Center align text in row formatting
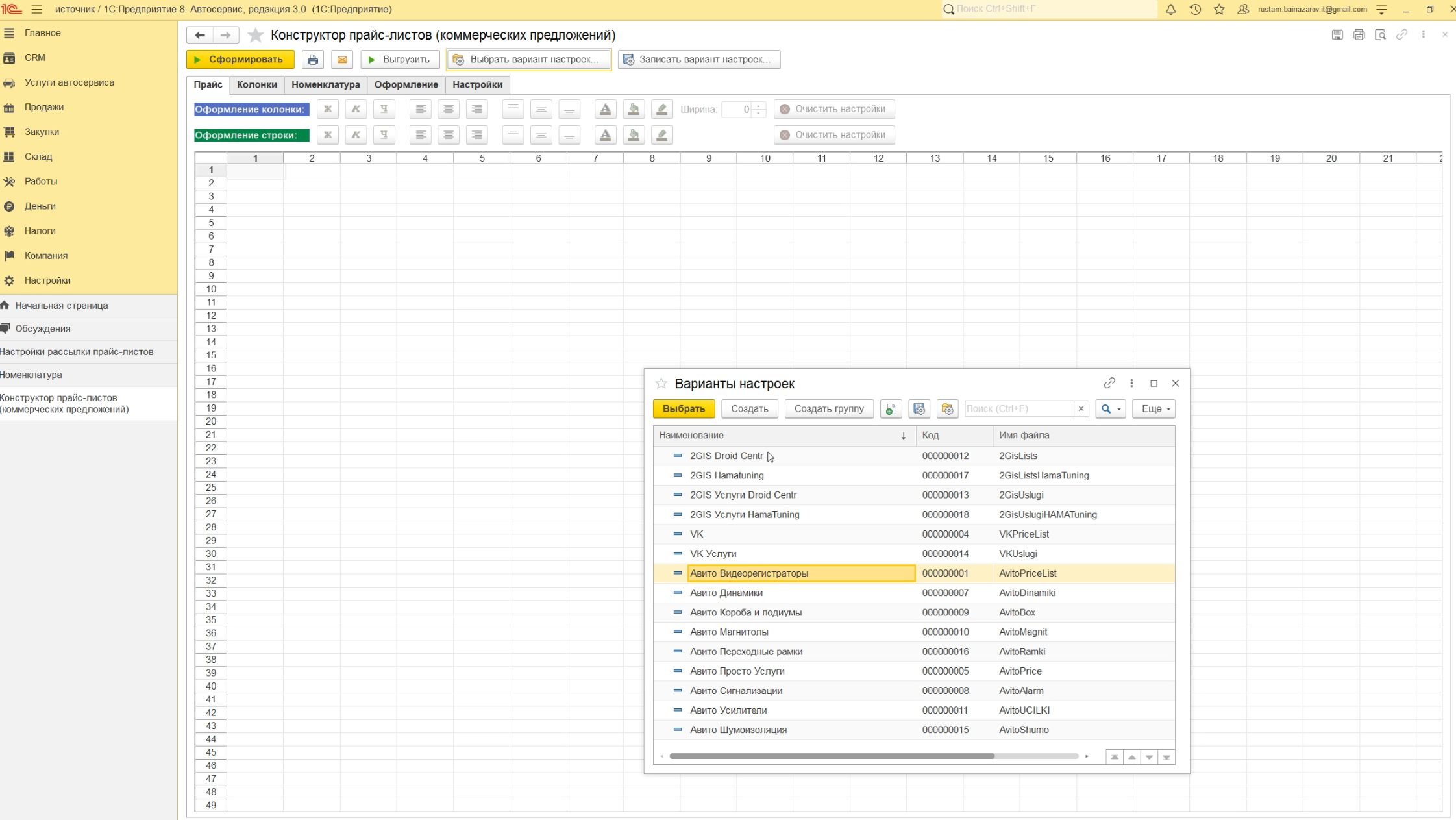 pyautogui.click(x=449, y=135)
